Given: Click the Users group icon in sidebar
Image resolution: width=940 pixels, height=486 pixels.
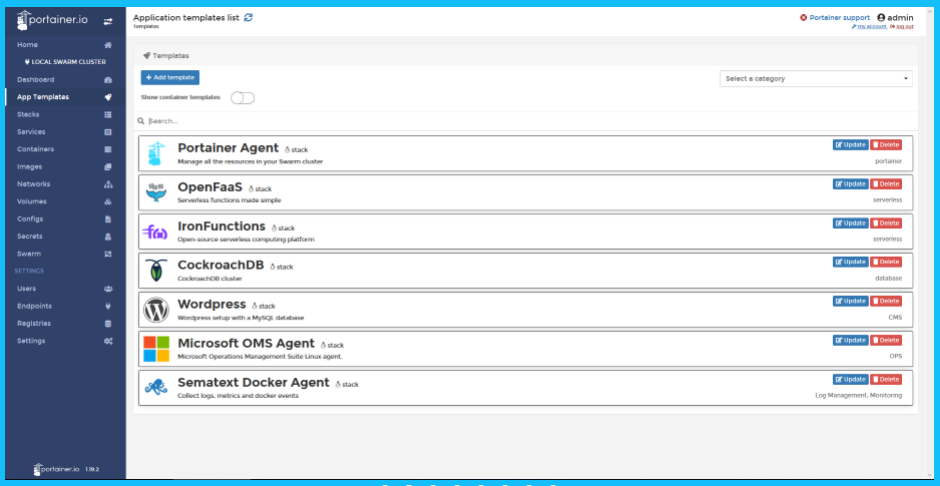Looking at the screenshot, I should [108, 288].
